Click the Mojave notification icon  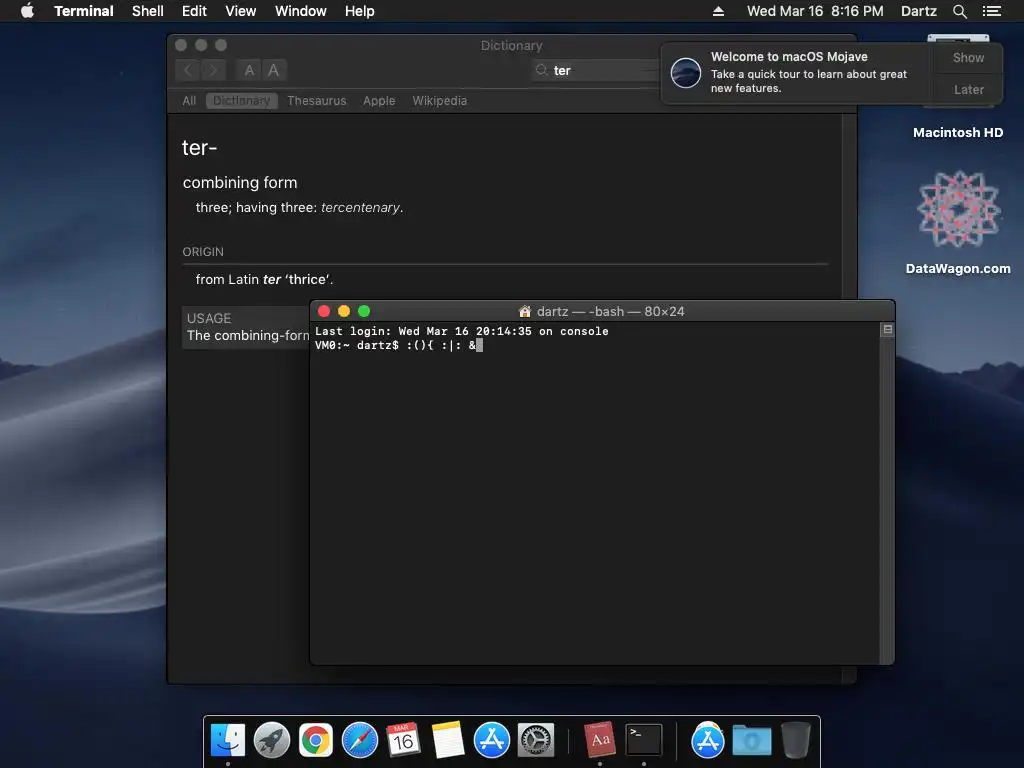pyautogui.click(x=686, y=72)
